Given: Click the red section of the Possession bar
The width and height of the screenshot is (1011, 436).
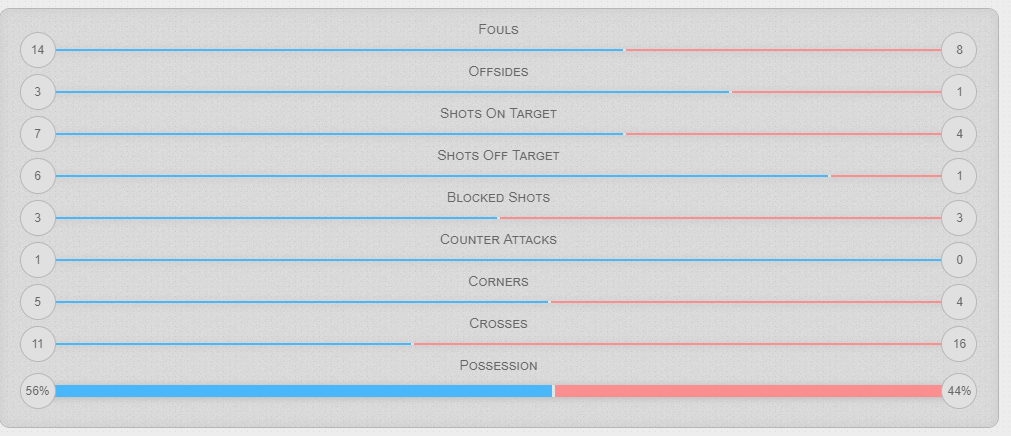Looking at the screenshot, I should 748,391.
